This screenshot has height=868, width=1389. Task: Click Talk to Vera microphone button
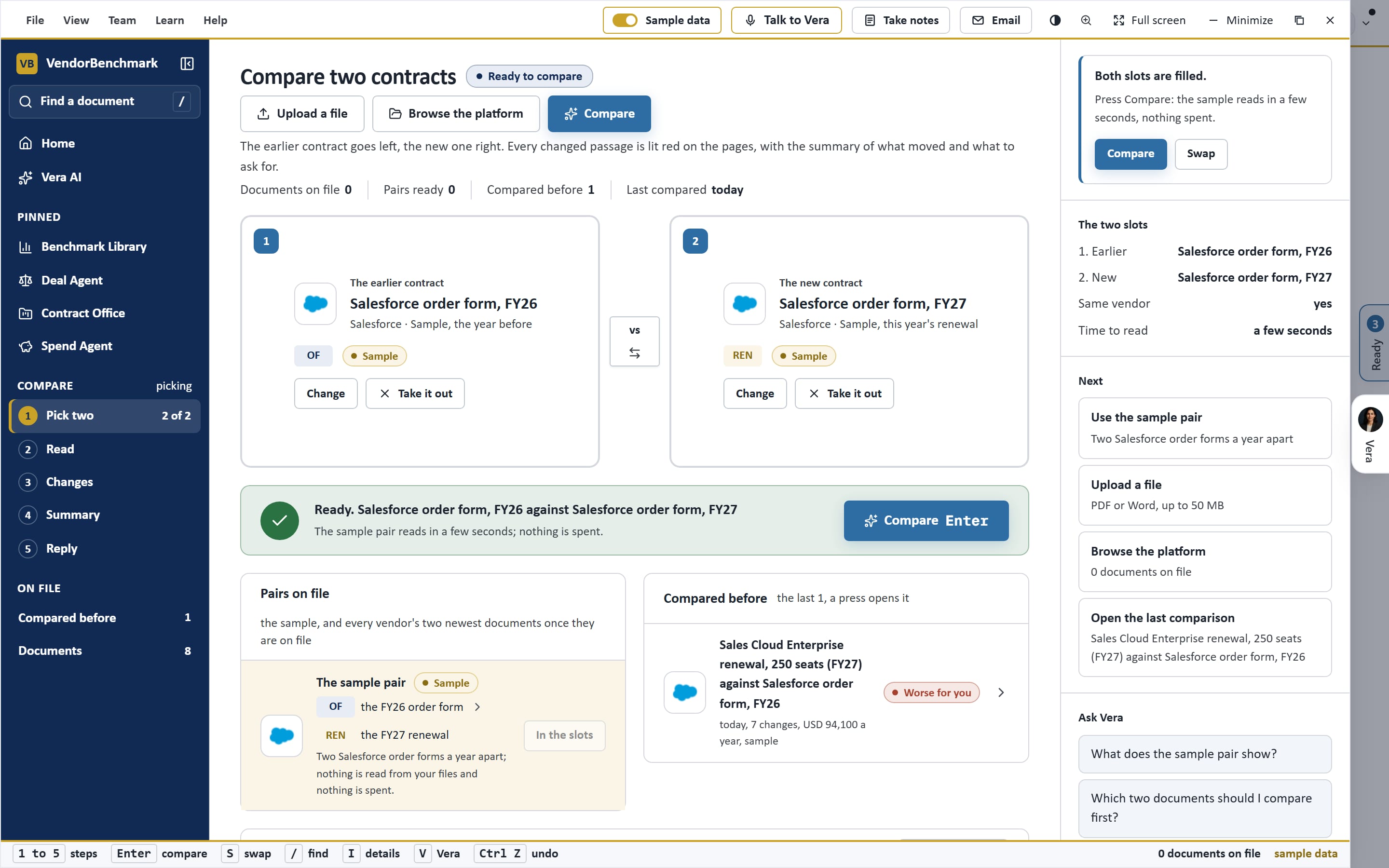click(x=786, y=20)
